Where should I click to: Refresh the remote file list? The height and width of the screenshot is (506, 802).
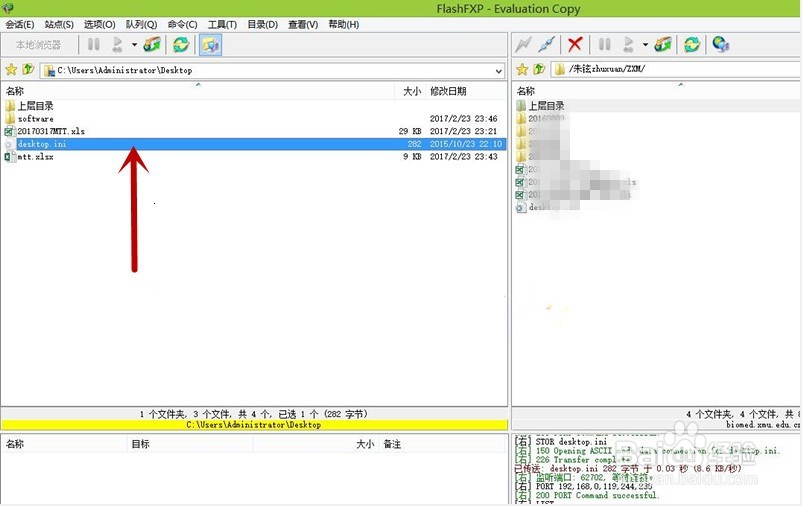pos(692,45)
